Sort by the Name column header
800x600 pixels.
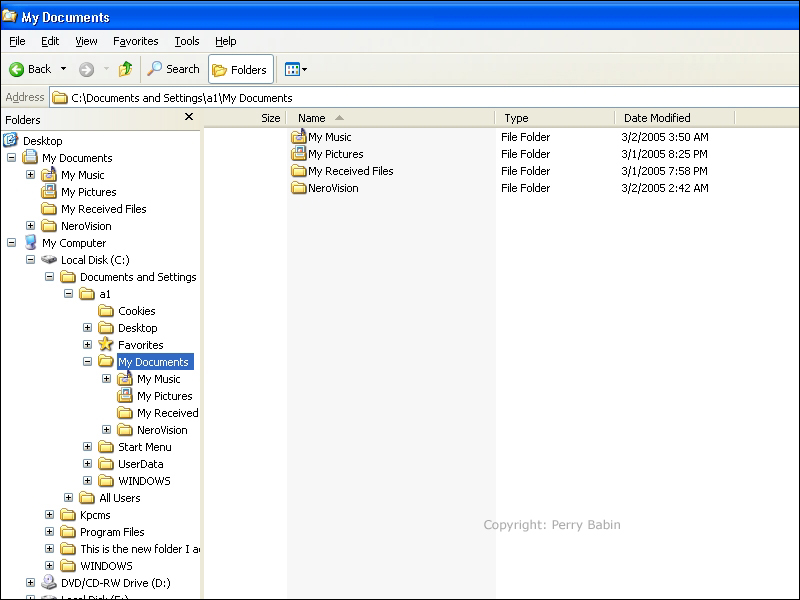(390, 118)
